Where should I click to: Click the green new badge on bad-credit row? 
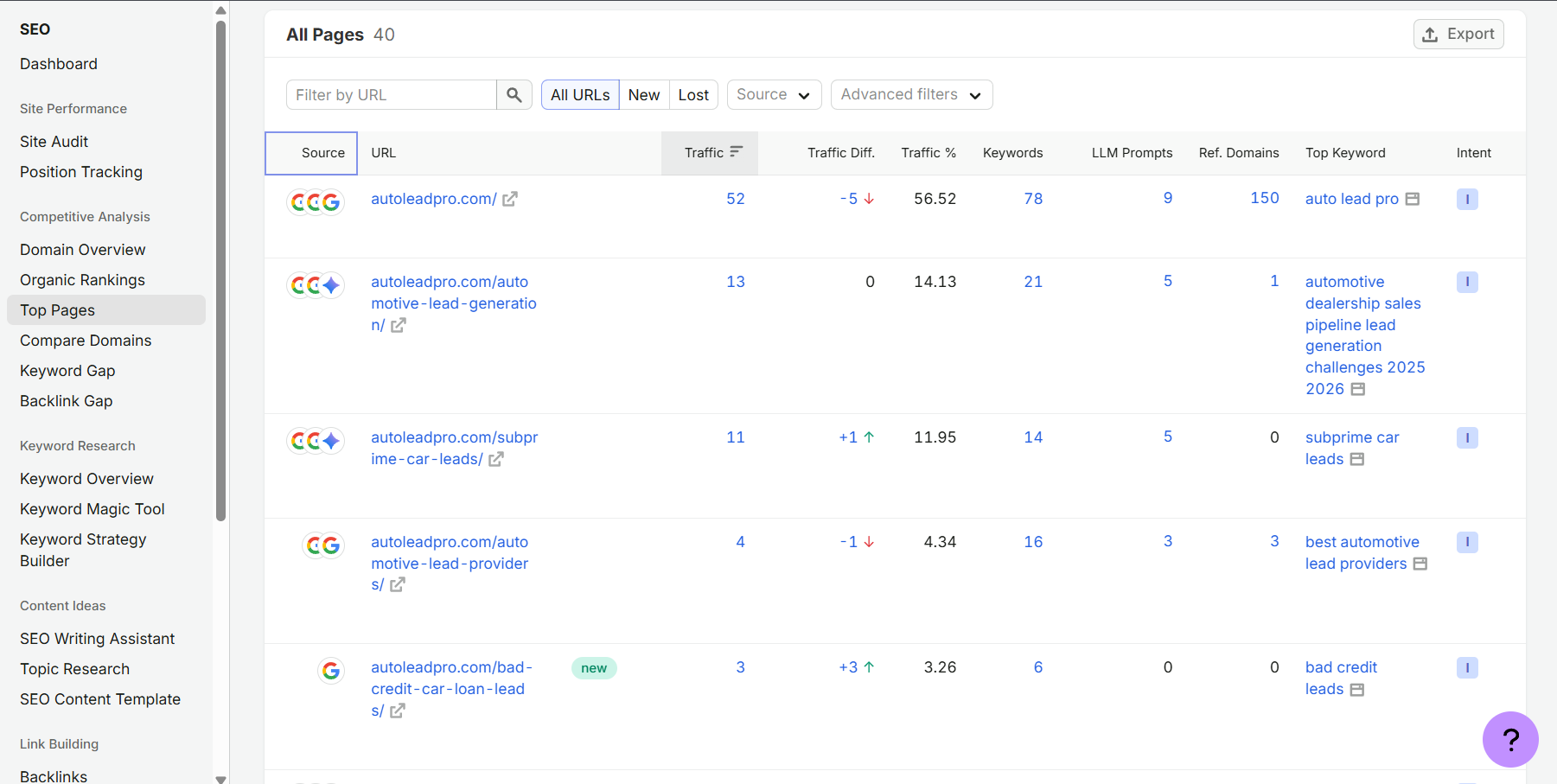click(x=594, y=668)
